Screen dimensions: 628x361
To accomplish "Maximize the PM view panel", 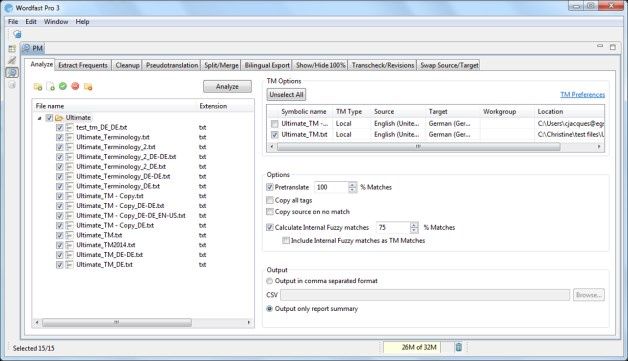I will point(613,47).
